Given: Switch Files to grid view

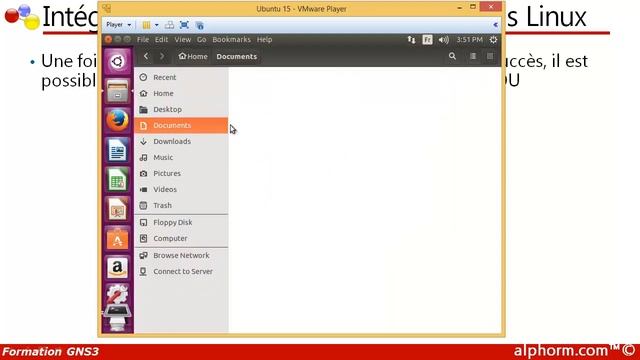Looking at the screenshot, I should pos(490,56).
